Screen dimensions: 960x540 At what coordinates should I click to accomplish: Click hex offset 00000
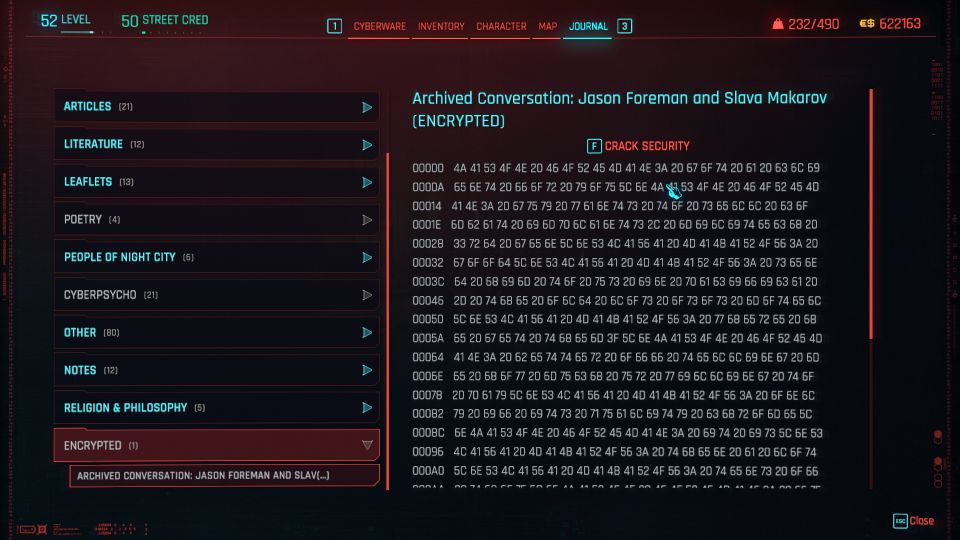pos(427,168)
